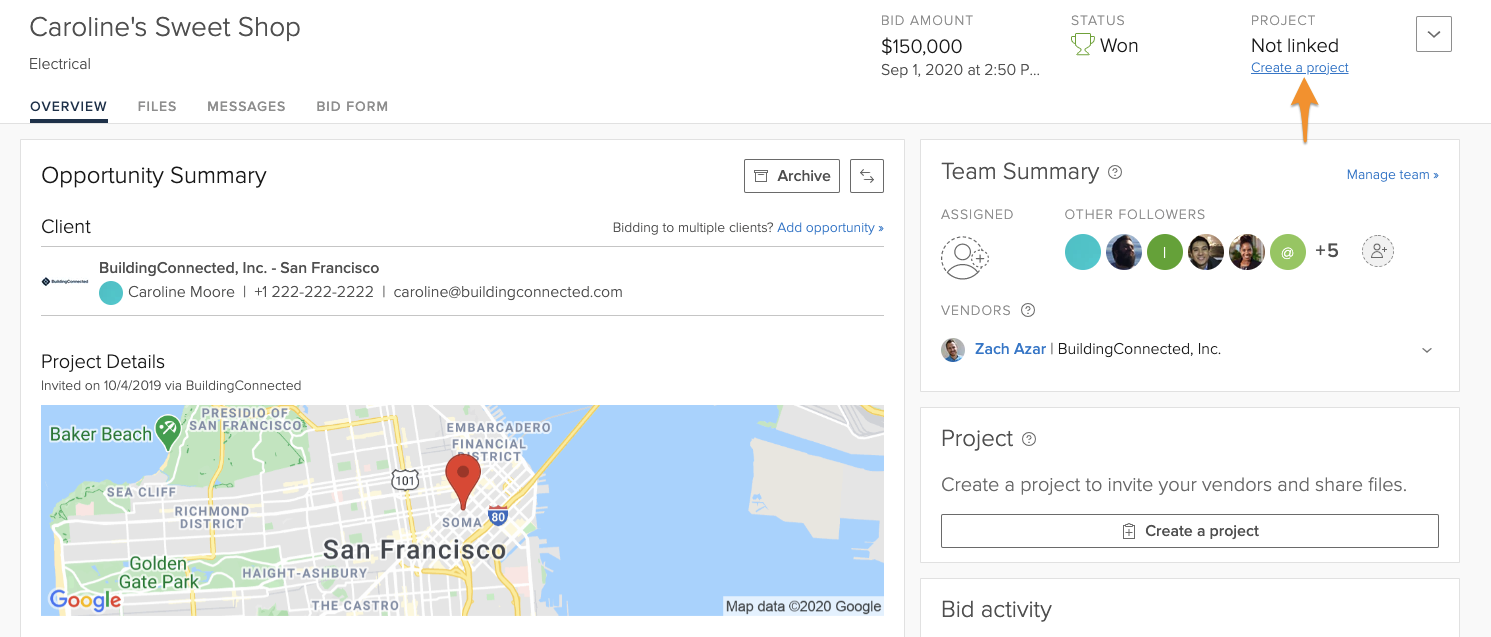The height and width of the screenshot is (637, 1491).
Task: Open the top-right dropdown arrow menu
Action: (x=1433, y=35)
